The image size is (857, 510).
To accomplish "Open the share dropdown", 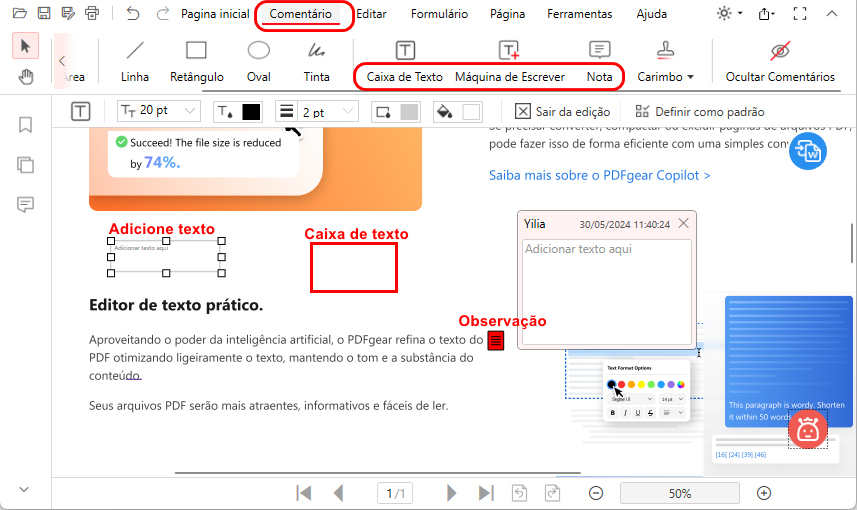I will 766,14.
